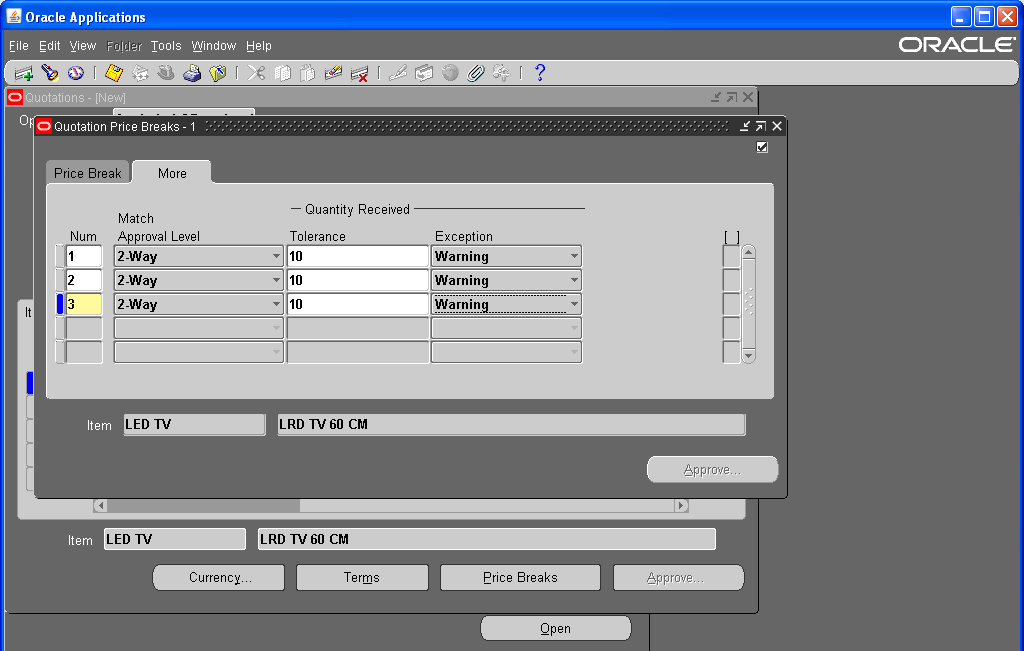Open the Tools menu
Image resolution: width=1024 pixels, height=651 pixels.
tap(166, 46)
